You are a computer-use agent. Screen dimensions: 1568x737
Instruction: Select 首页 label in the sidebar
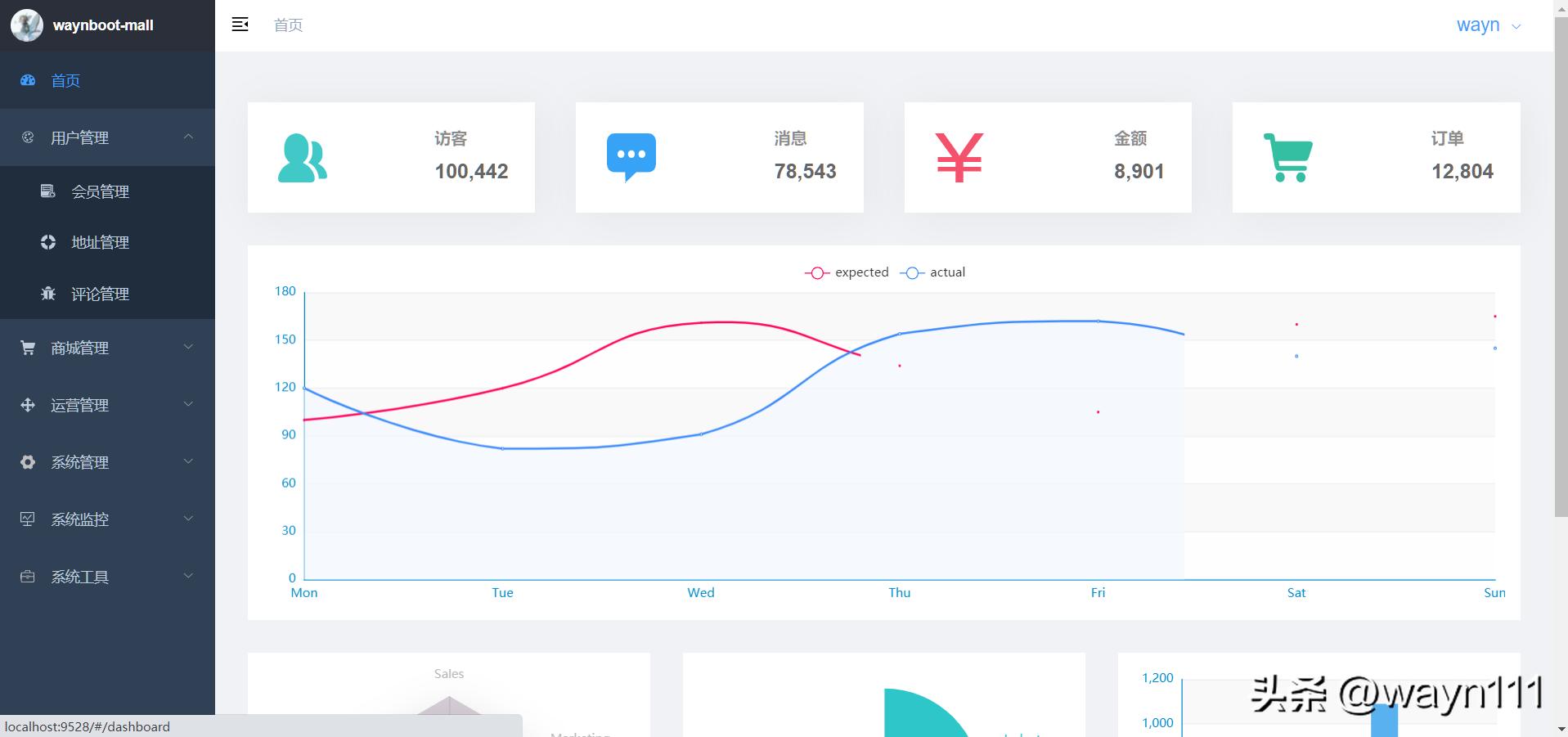tap(65, 80)
